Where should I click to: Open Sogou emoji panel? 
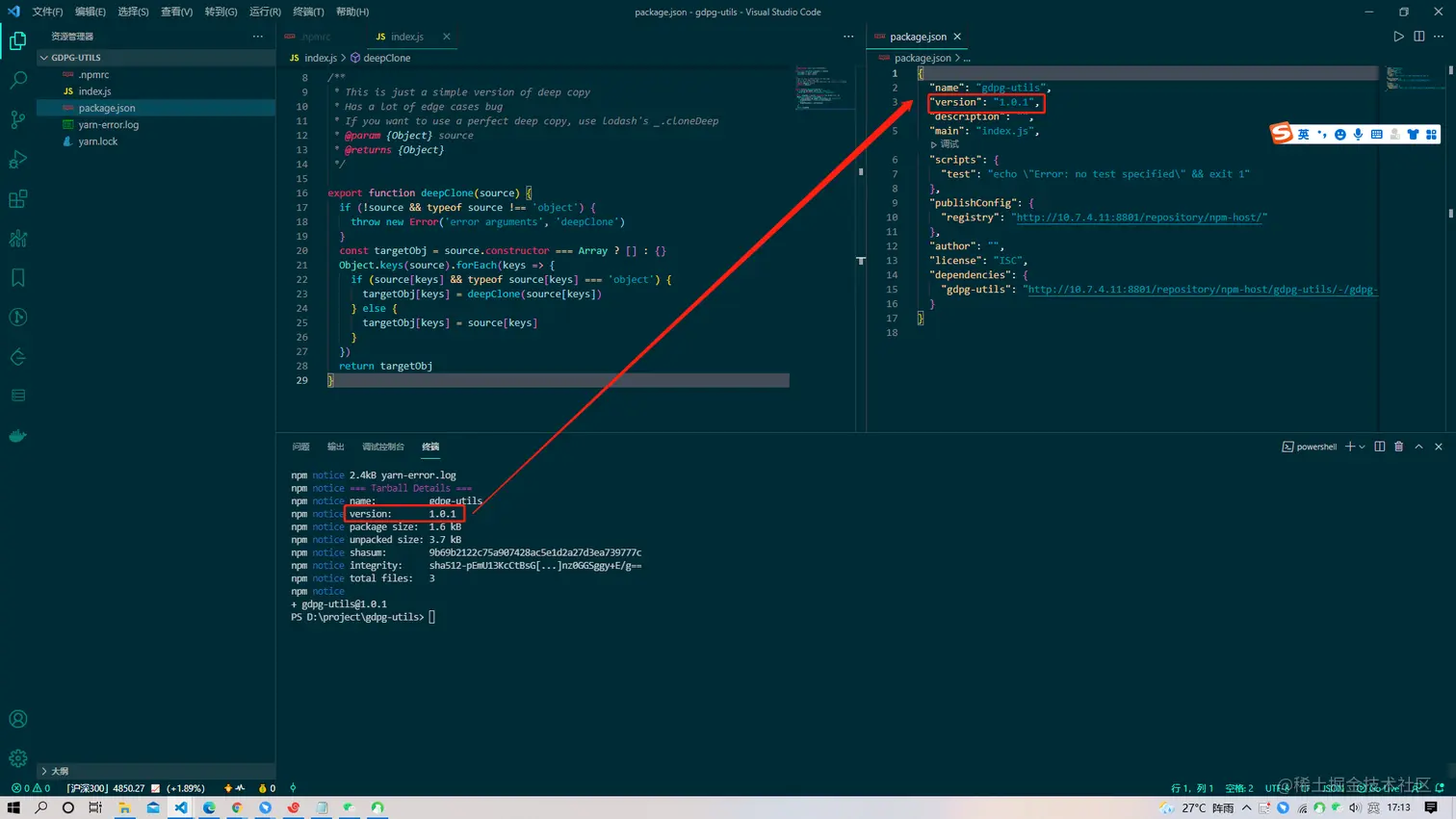(1339, 135)
